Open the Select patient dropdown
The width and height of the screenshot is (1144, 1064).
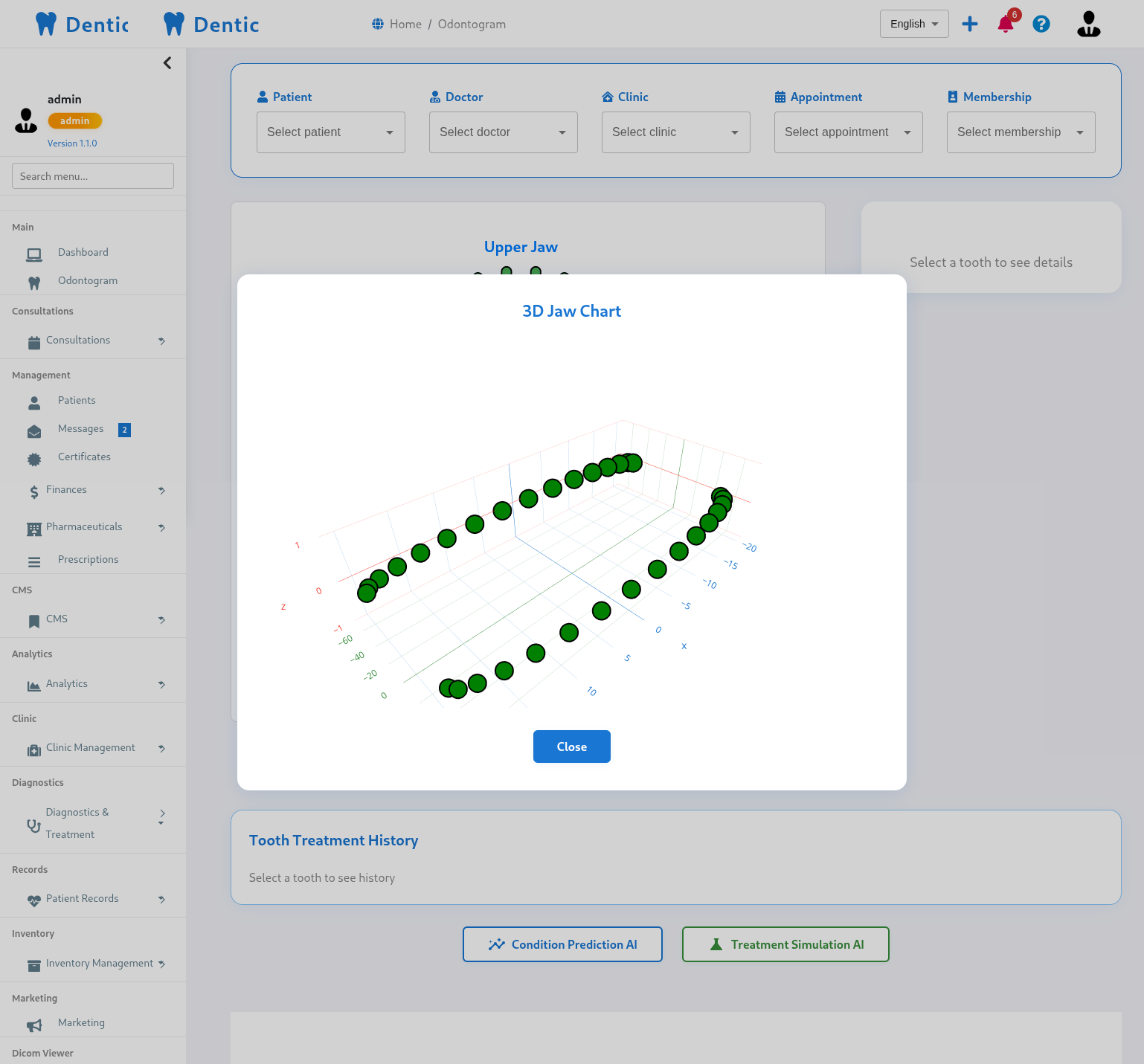pos(330,132)
